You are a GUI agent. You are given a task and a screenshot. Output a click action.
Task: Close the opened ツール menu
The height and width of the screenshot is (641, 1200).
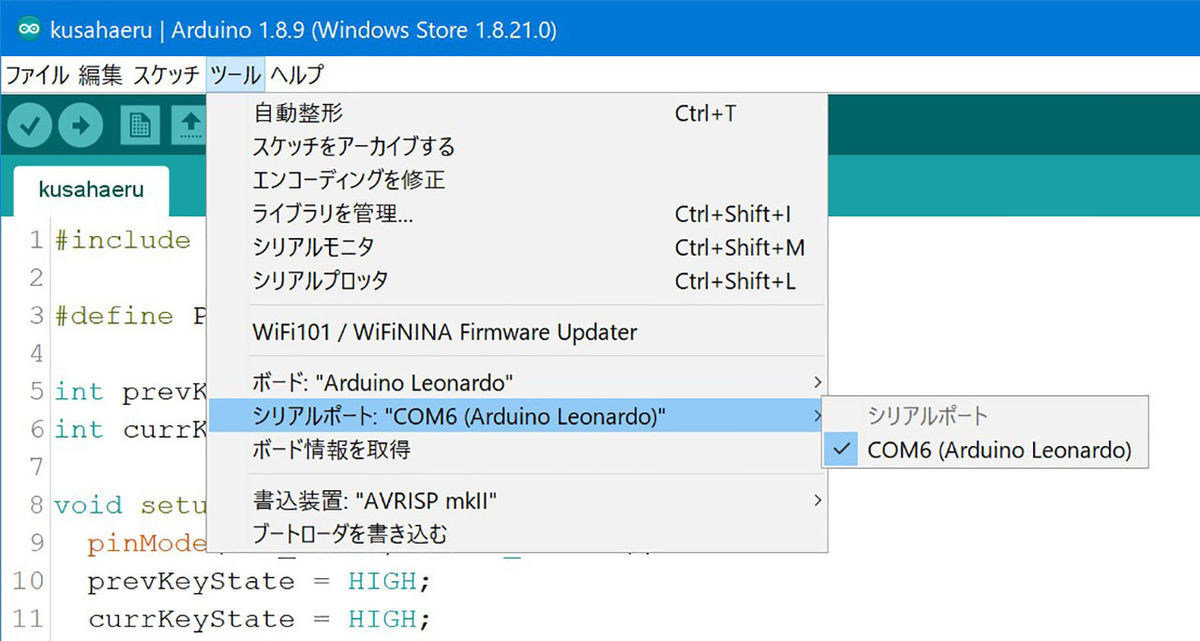(x=236, y=75)
